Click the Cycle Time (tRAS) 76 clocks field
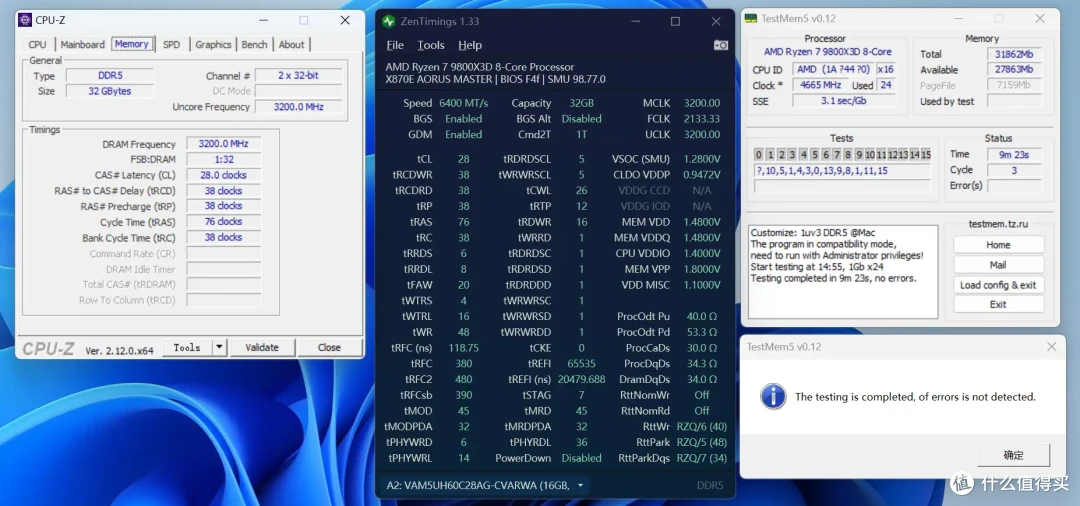Viewport: 1080px width, 506px height. tap(223, 222)
